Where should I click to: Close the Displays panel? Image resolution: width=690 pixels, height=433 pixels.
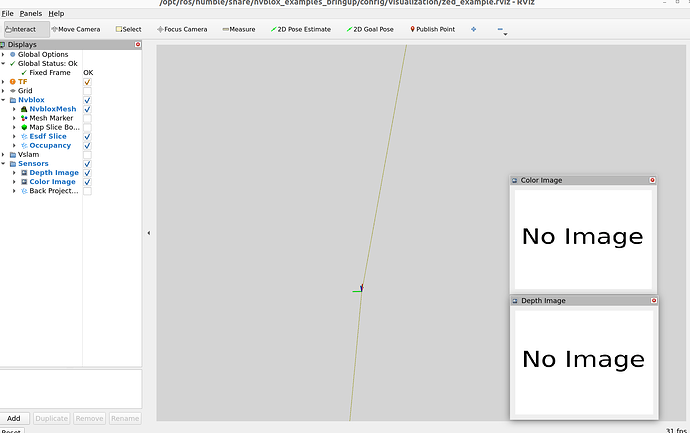[138, 44]
